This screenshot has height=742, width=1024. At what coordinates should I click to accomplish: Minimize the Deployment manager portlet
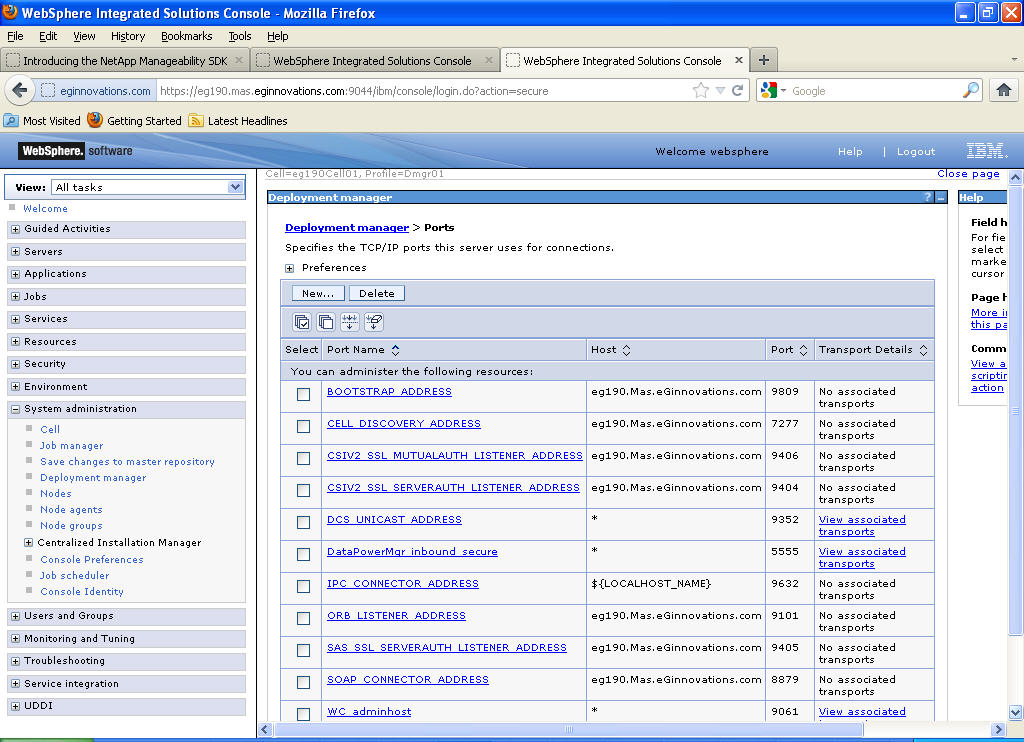(x=941, y=197)
